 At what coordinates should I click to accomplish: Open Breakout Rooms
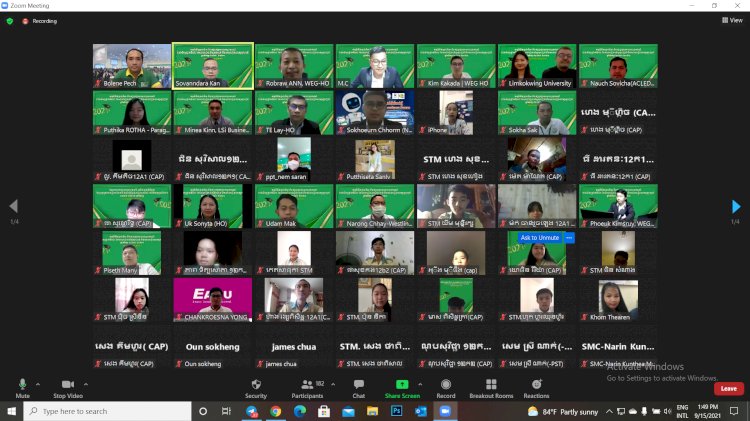click(x=491, y=388)
